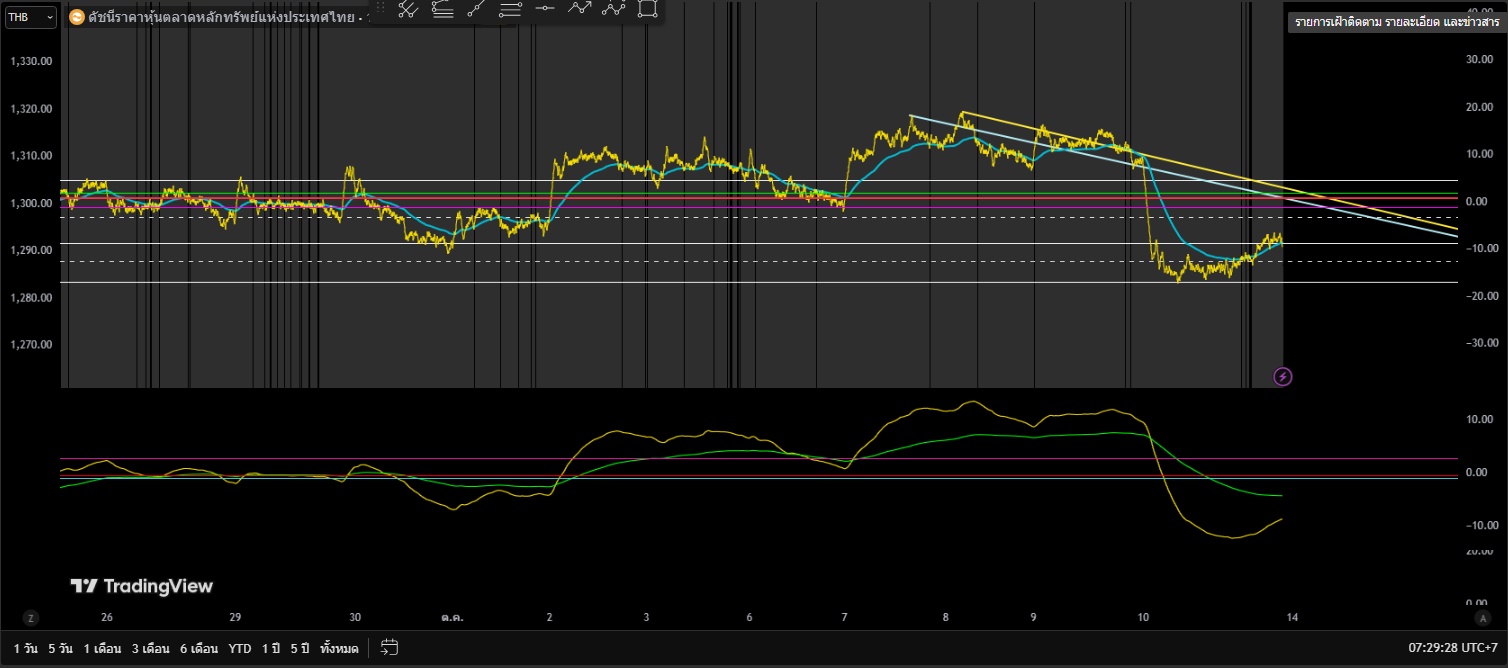Toggle the A auto-scale button
The height and width of the screenshot is (668, 1508).
(1482, 618)
